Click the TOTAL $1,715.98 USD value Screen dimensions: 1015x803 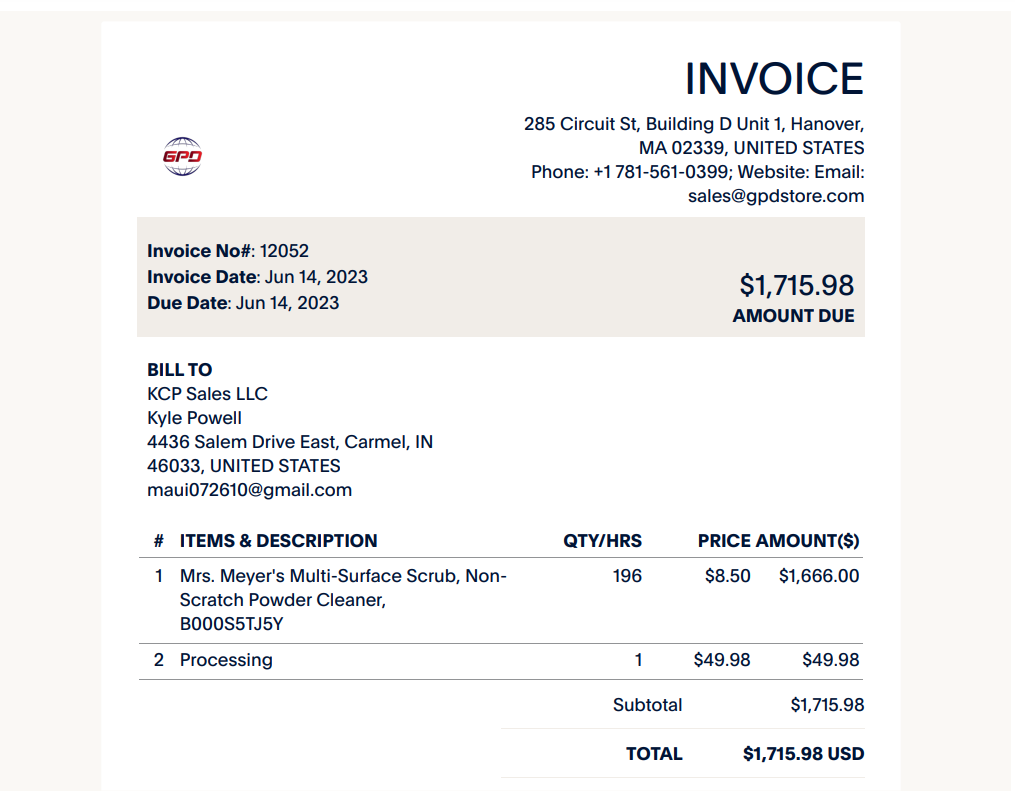[803, 754]
